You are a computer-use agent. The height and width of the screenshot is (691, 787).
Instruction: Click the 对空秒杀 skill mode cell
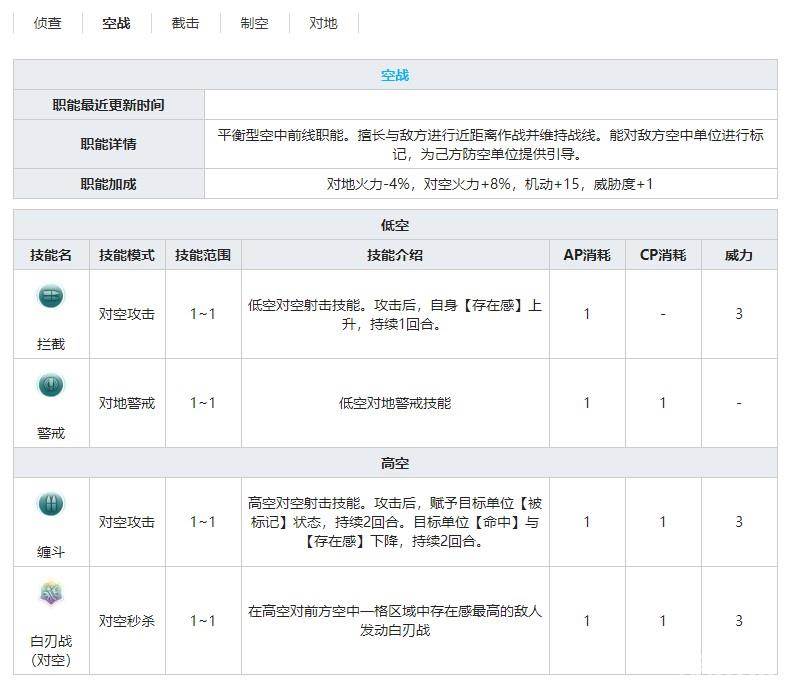pos(127,621)
